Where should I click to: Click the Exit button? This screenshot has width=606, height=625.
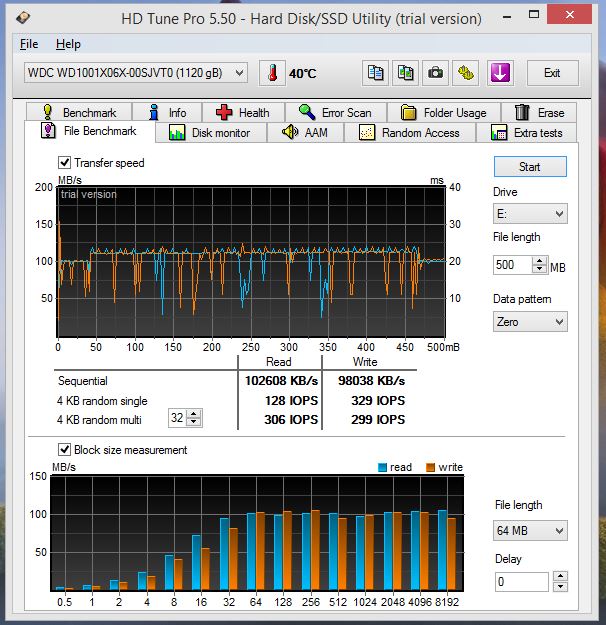[x=552, y=73]
